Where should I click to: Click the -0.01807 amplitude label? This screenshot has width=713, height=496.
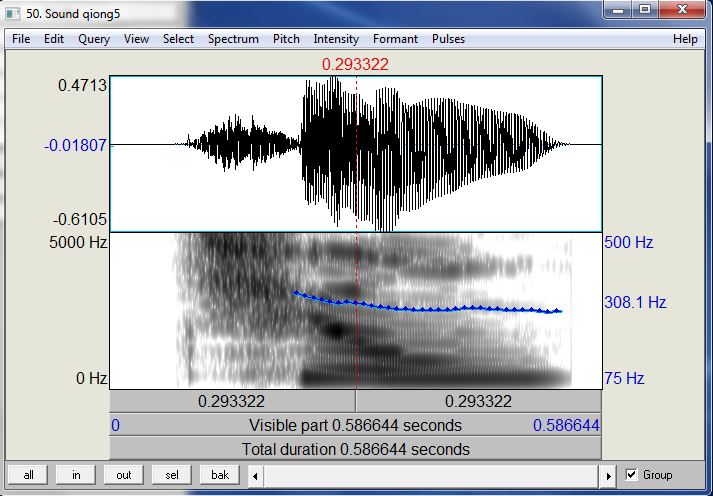75,145
